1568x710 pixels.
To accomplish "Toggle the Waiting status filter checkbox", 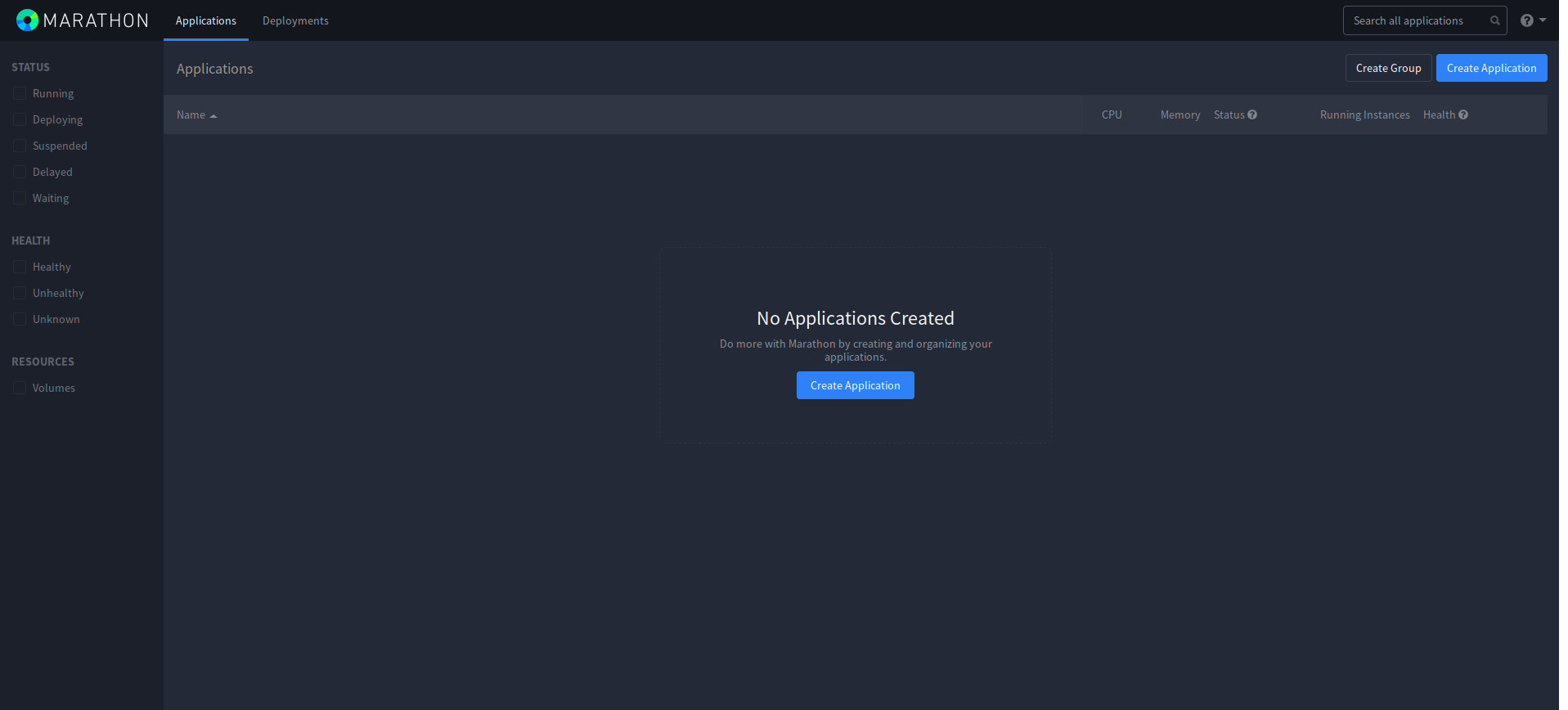I will (20, 198).
